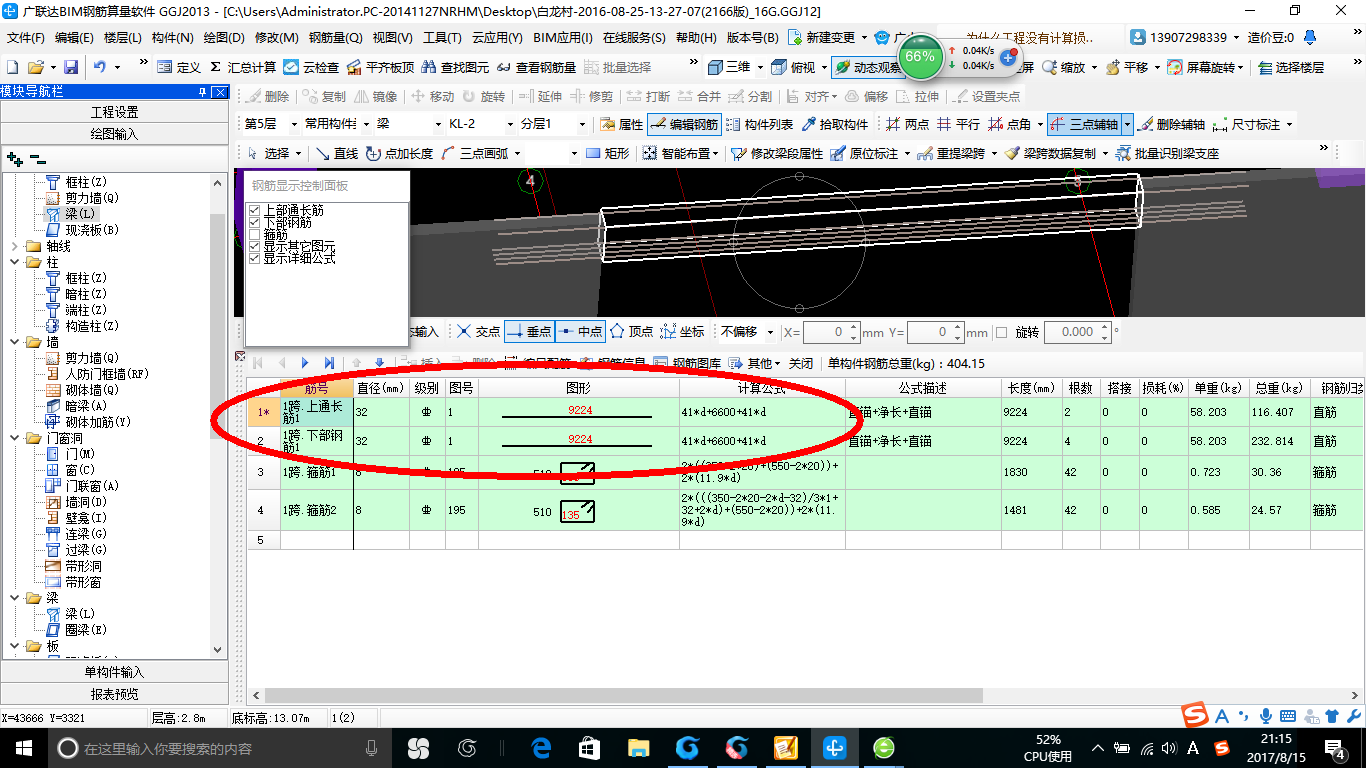Toggle the 显示详细公式 checkbox

coord(254,258)
